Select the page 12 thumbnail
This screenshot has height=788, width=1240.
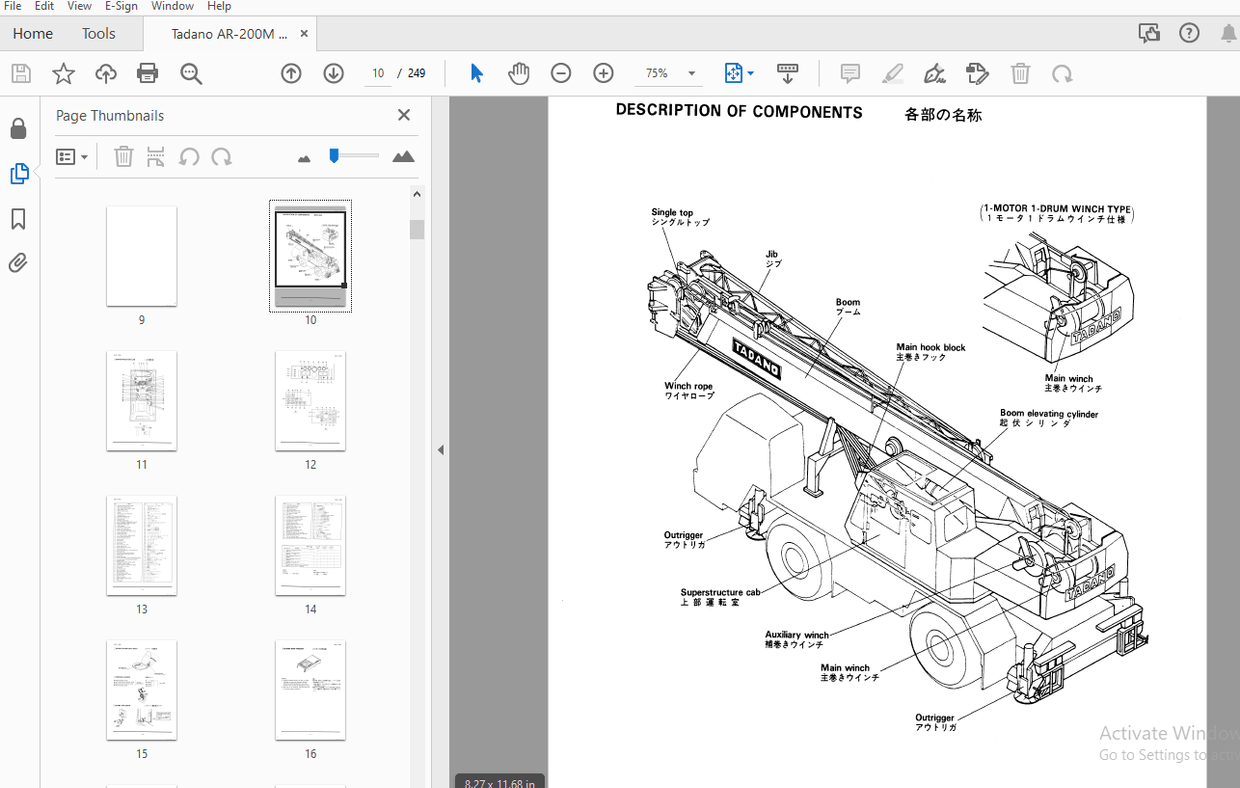point(310,401)
